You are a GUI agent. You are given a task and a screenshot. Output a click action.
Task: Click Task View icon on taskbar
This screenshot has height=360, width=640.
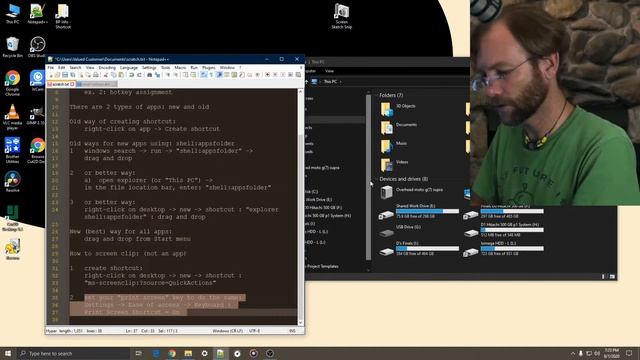pyautogui.click(x=139, y=353)
